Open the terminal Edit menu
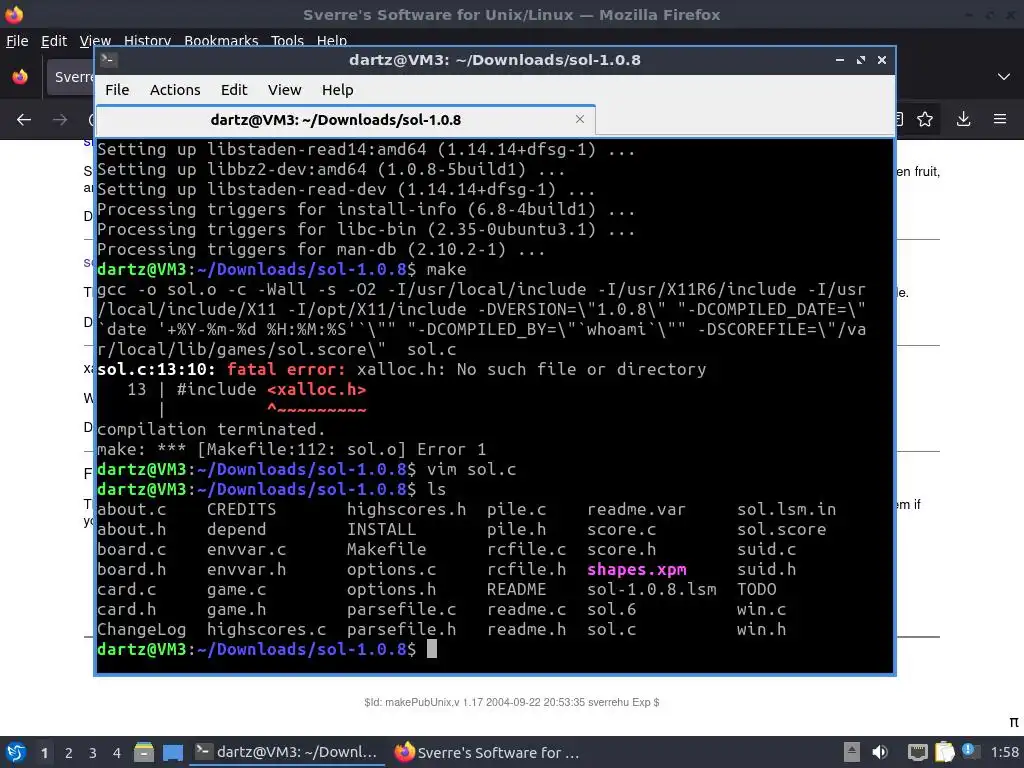This screenshot has width=1024, height=768. pos(234,89)
